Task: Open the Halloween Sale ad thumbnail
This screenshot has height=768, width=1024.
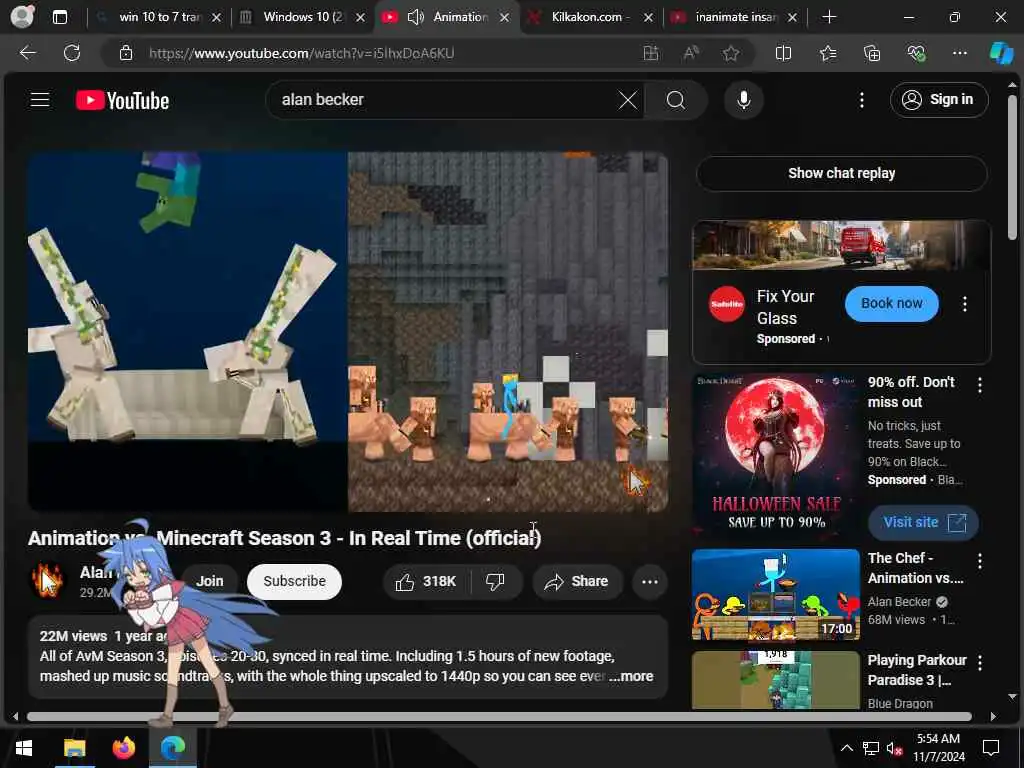Action: 775,456
